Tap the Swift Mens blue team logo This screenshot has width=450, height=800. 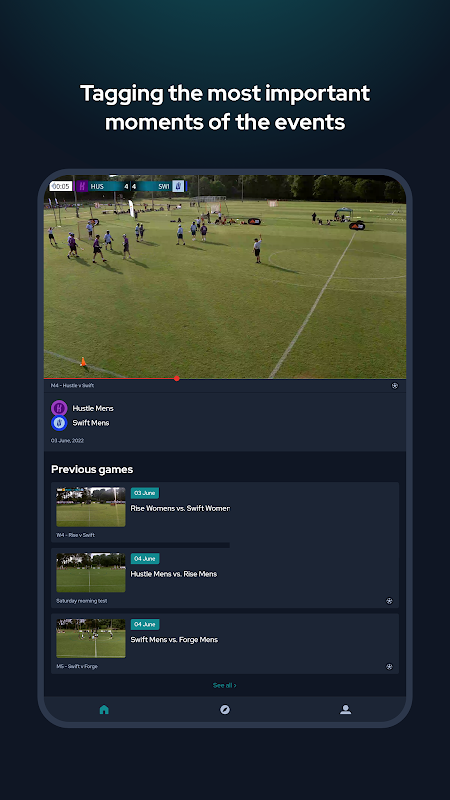(59, 423)
